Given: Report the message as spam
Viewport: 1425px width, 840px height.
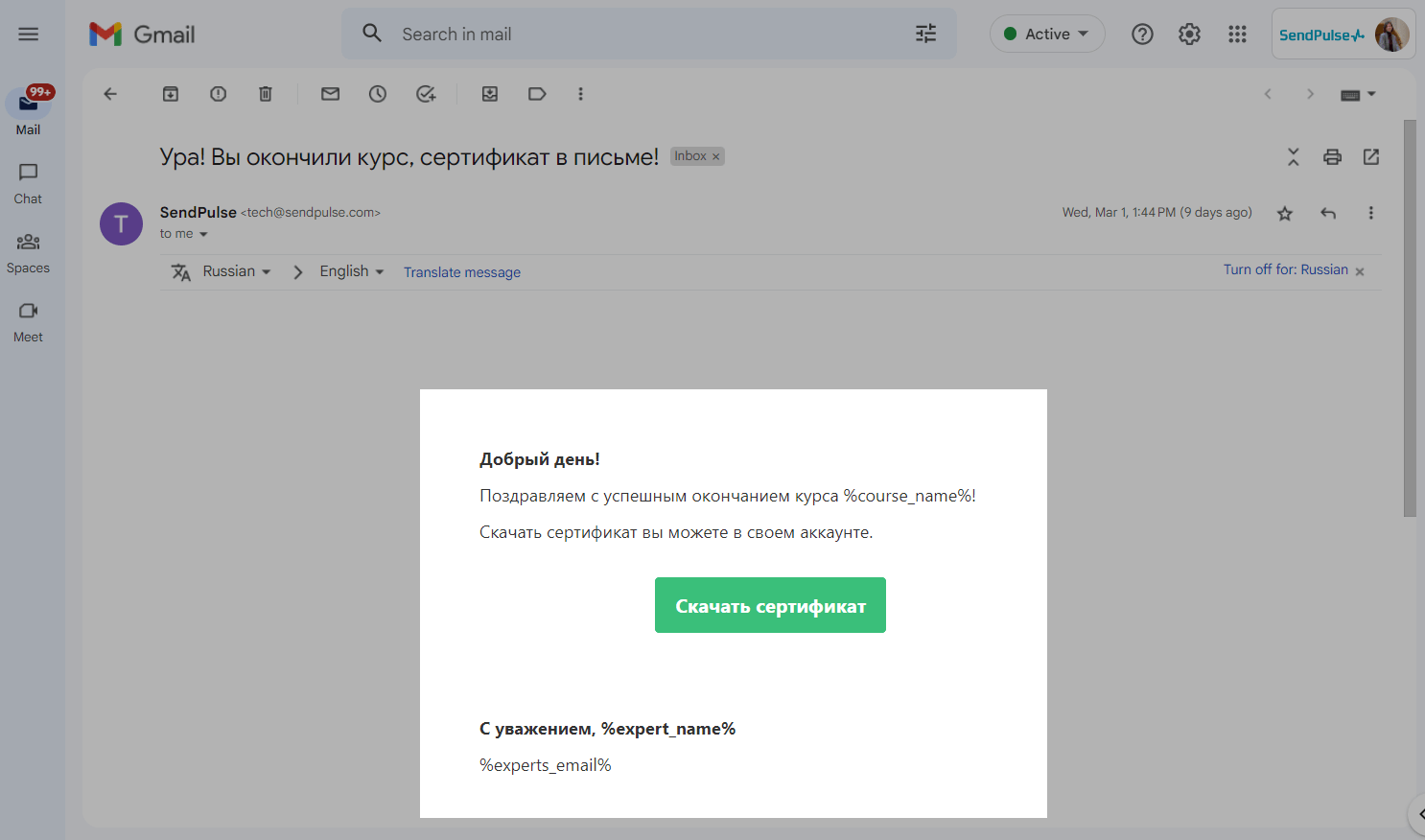Looking at the screenshot, I should coord(219,94).
